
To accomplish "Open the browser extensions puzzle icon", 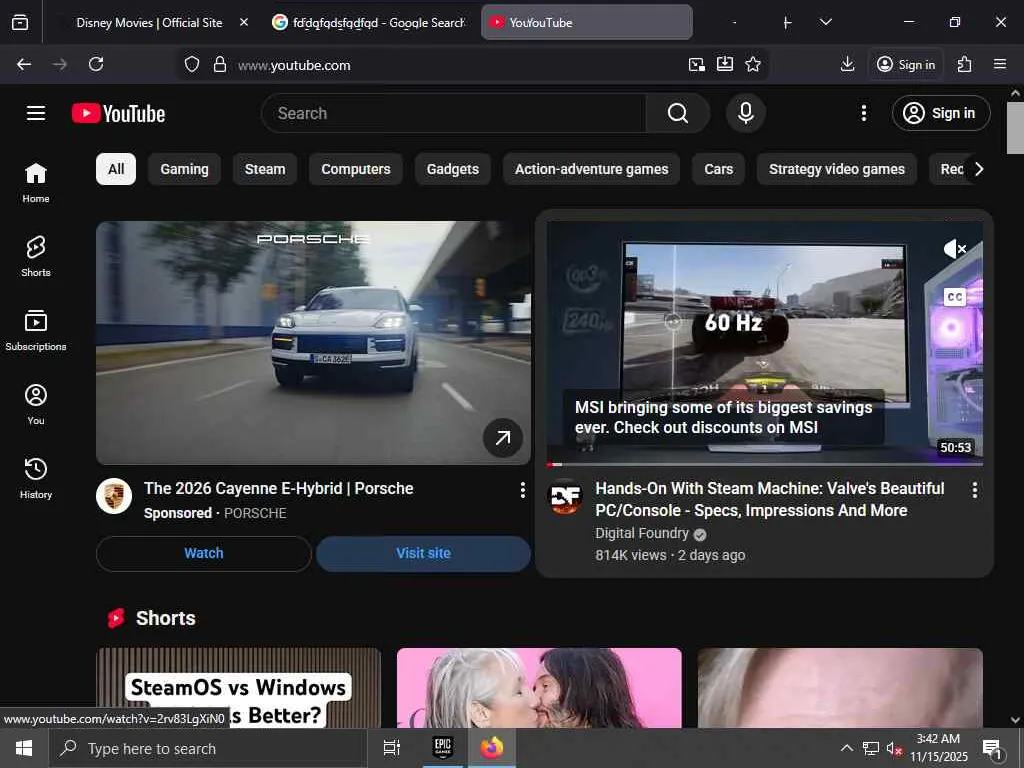I will coord(964,64).
